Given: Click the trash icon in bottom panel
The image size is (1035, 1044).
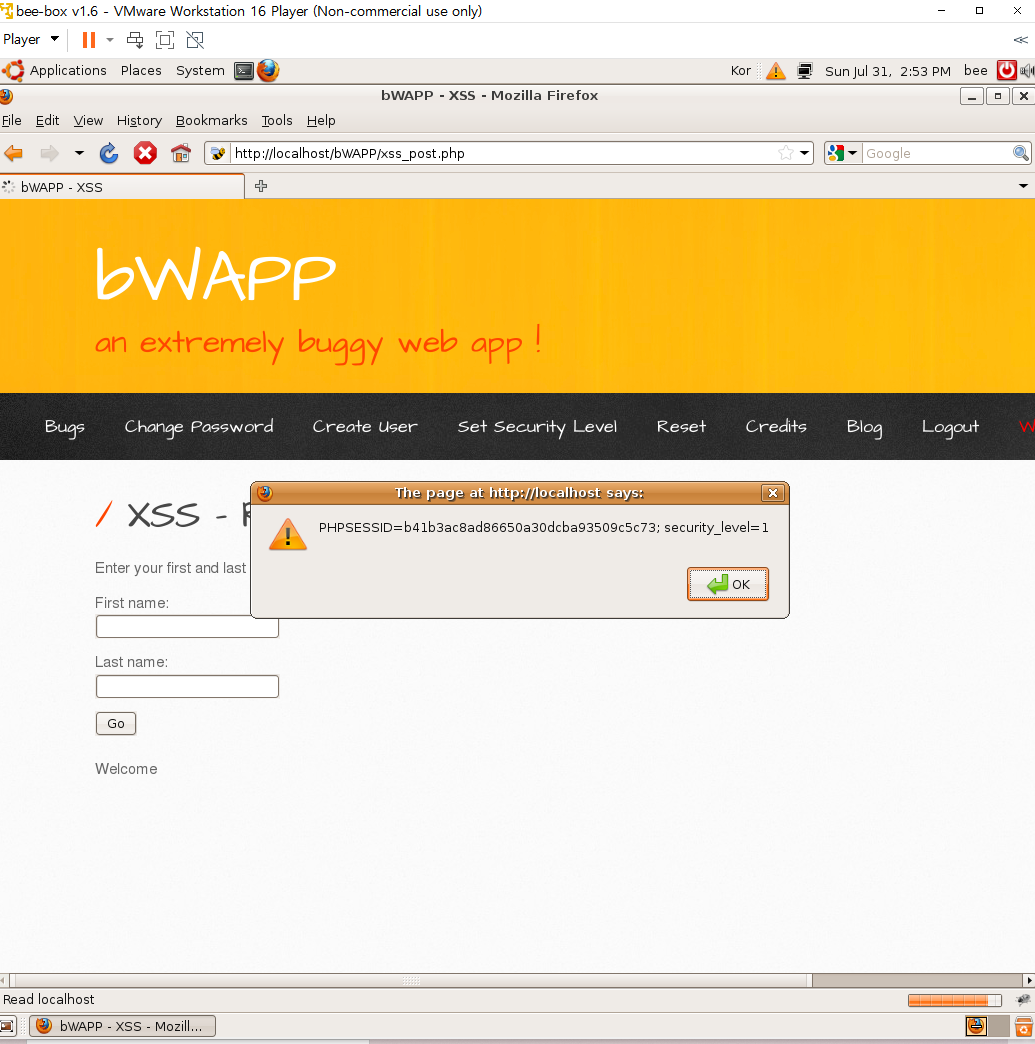Looking at the screenshot, I should (1024, 1026).
